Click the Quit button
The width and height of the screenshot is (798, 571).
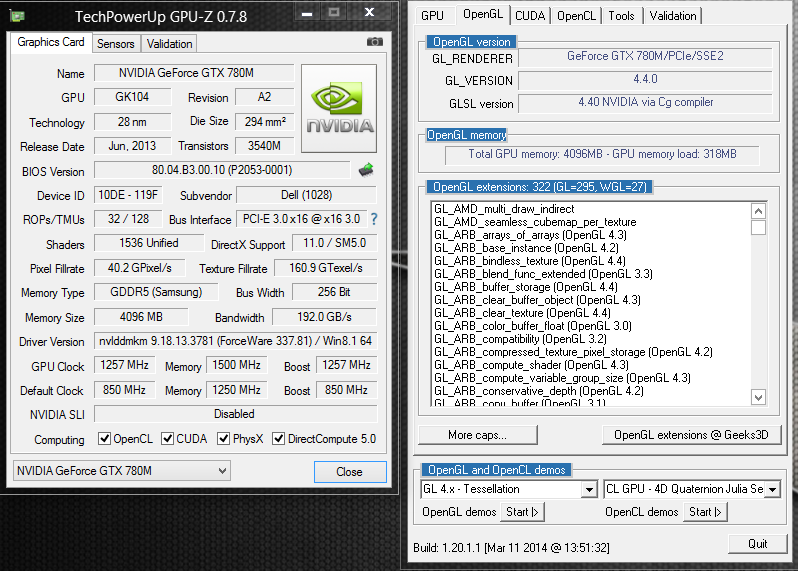tap(757, 544)
